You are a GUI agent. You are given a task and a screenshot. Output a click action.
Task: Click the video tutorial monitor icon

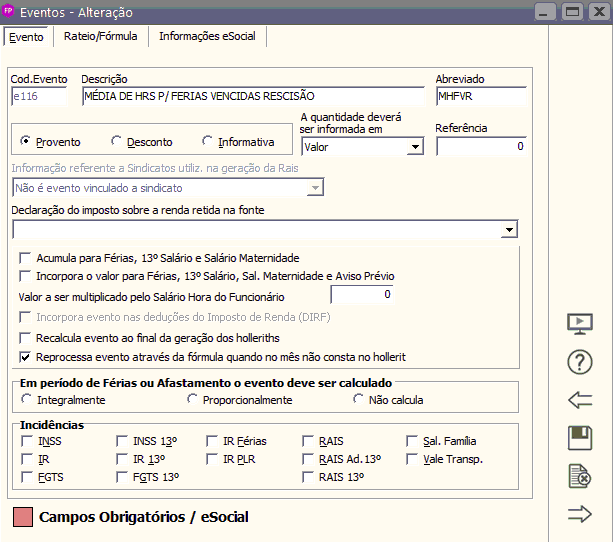[x=580, y=324]
